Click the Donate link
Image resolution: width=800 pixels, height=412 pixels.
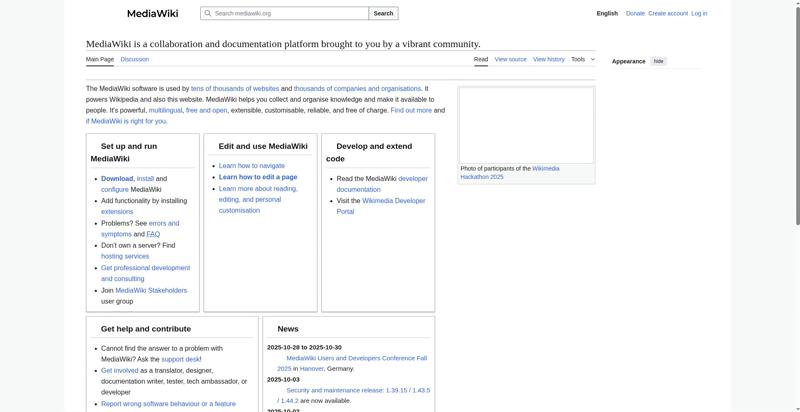tap(635, 14)
